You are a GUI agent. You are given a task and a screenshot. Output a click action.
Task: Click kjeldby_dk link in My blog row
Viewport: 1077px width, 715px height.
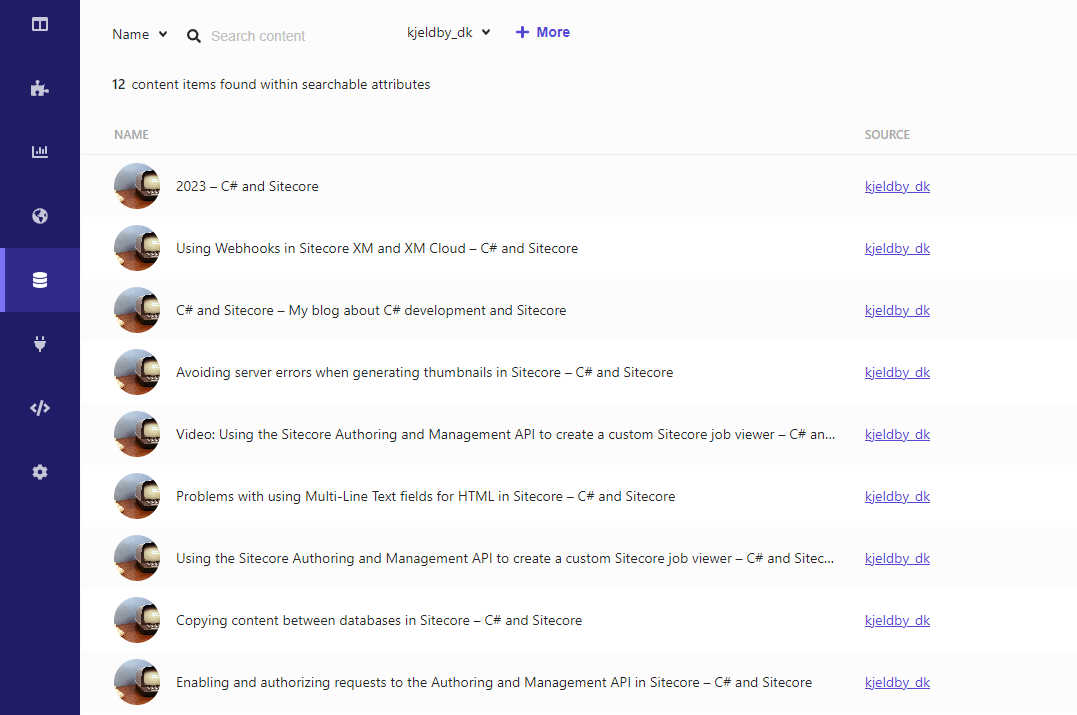tap(897, 310)
